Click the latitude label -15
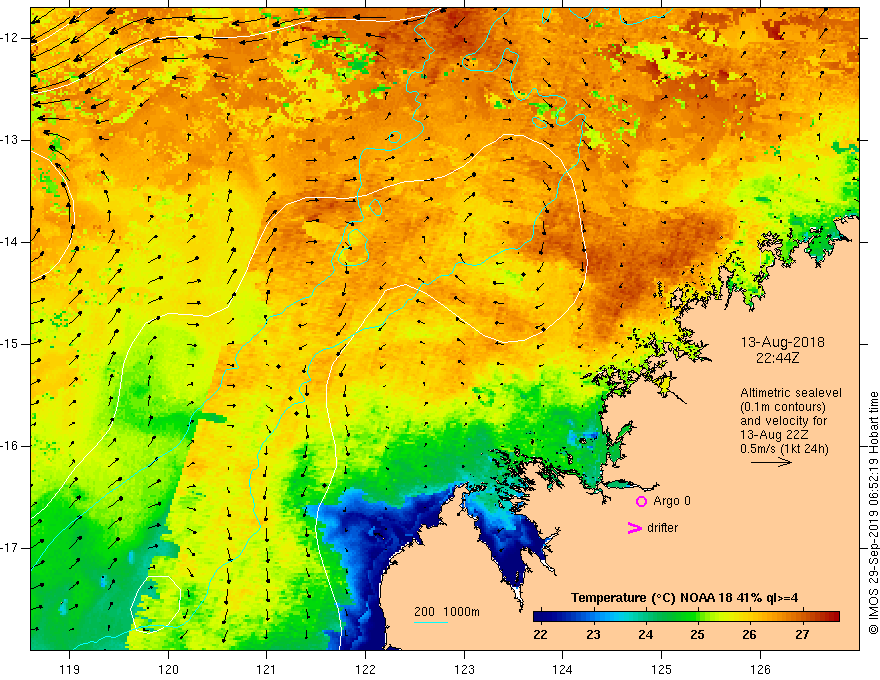Image resolution: width=880 pixels, height=680 pixels. pyautogui.click(x=10, y=344)
